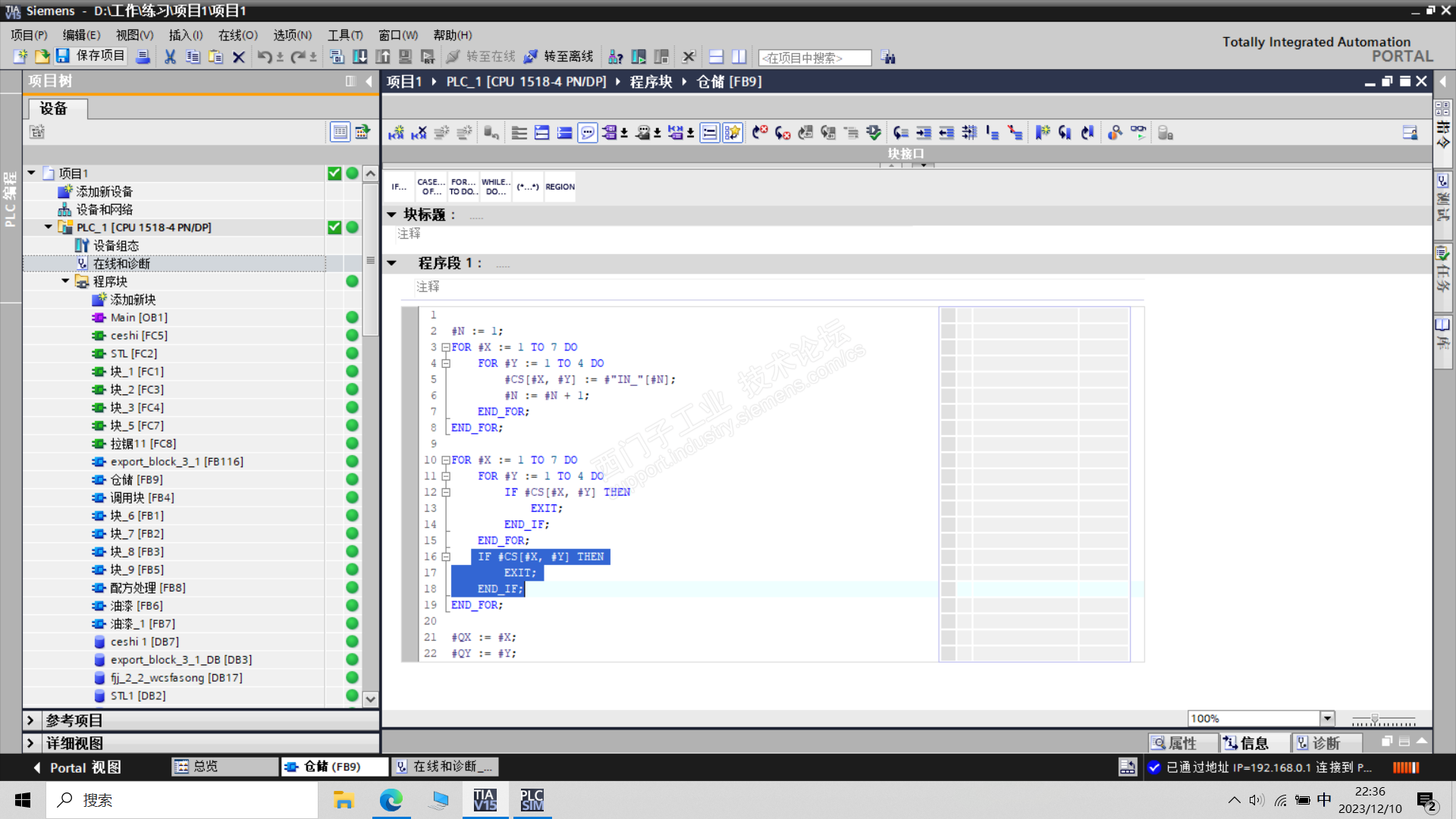Switch to 在线和诊断 editor tab
This screenshot has width=1456, height=819.
pyautogui.click(x=445, y=767)
